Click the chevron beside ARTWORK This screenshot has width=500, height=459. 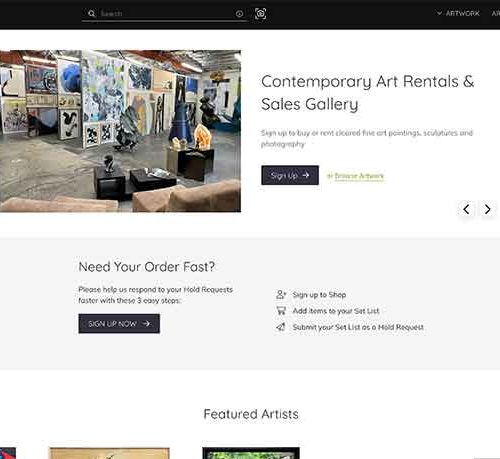point(439,13)
